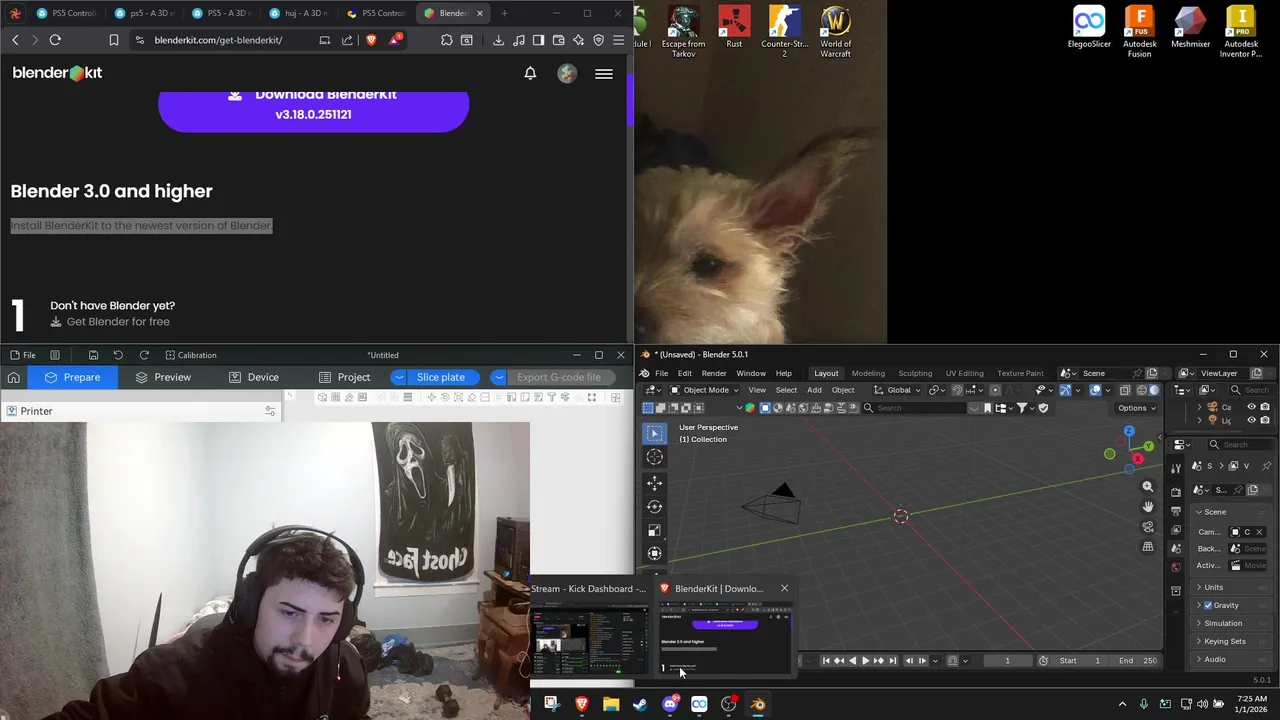Expand the Units panel
The height and width of the screenshot is (720, 1280).
click(x=1214, y=587)
